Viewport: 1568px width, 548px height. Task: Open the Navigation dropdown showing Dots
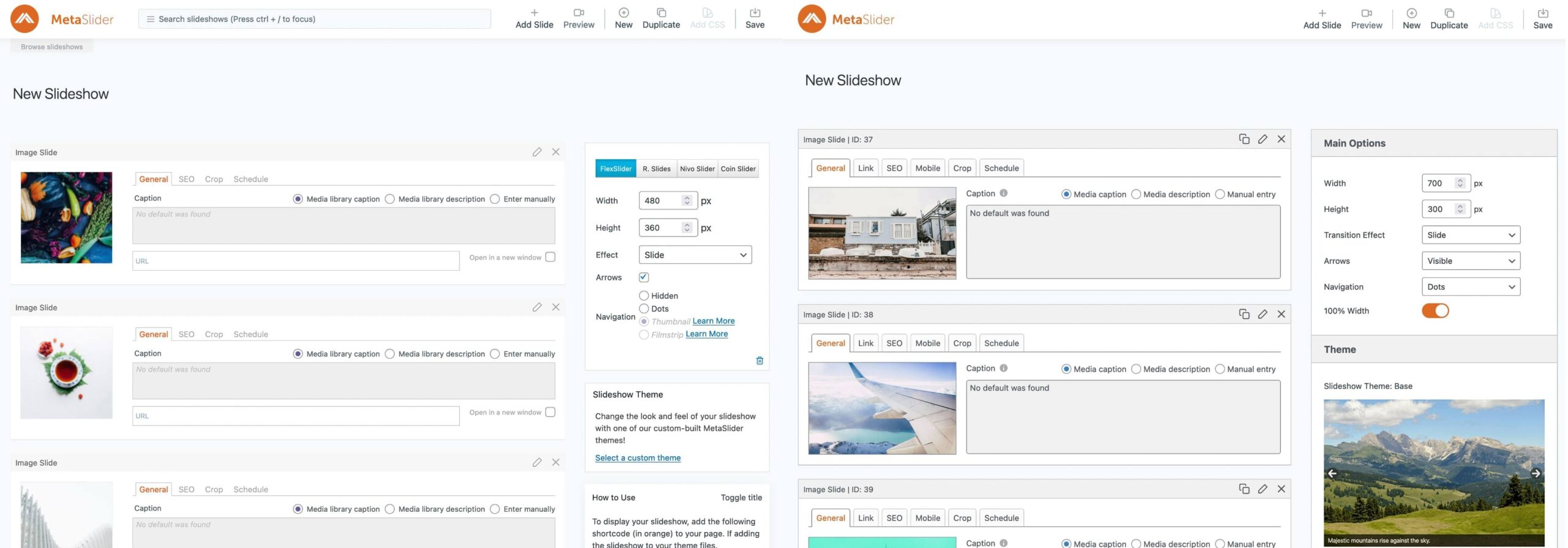pyautogui.click(x=1471, y=287)
